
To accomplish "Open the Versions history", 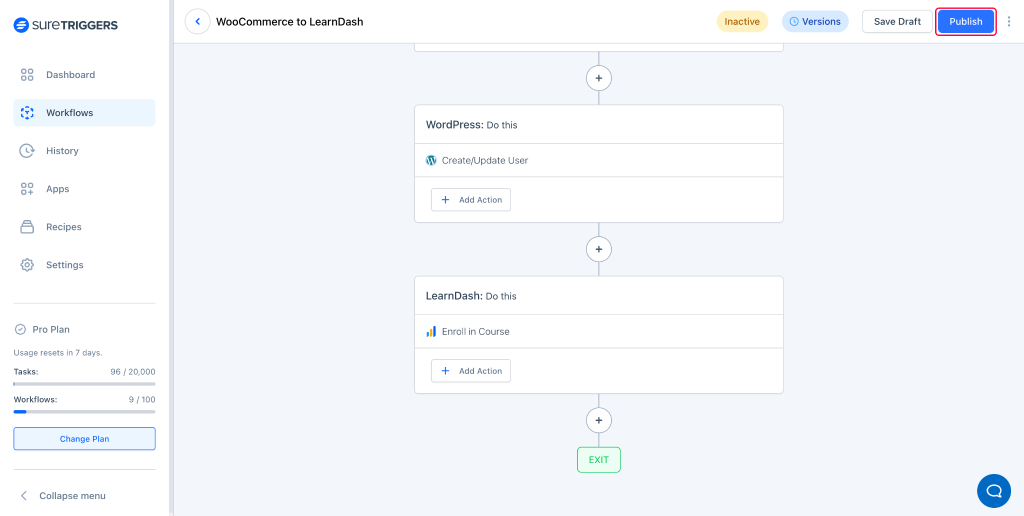I will [815, 22].
